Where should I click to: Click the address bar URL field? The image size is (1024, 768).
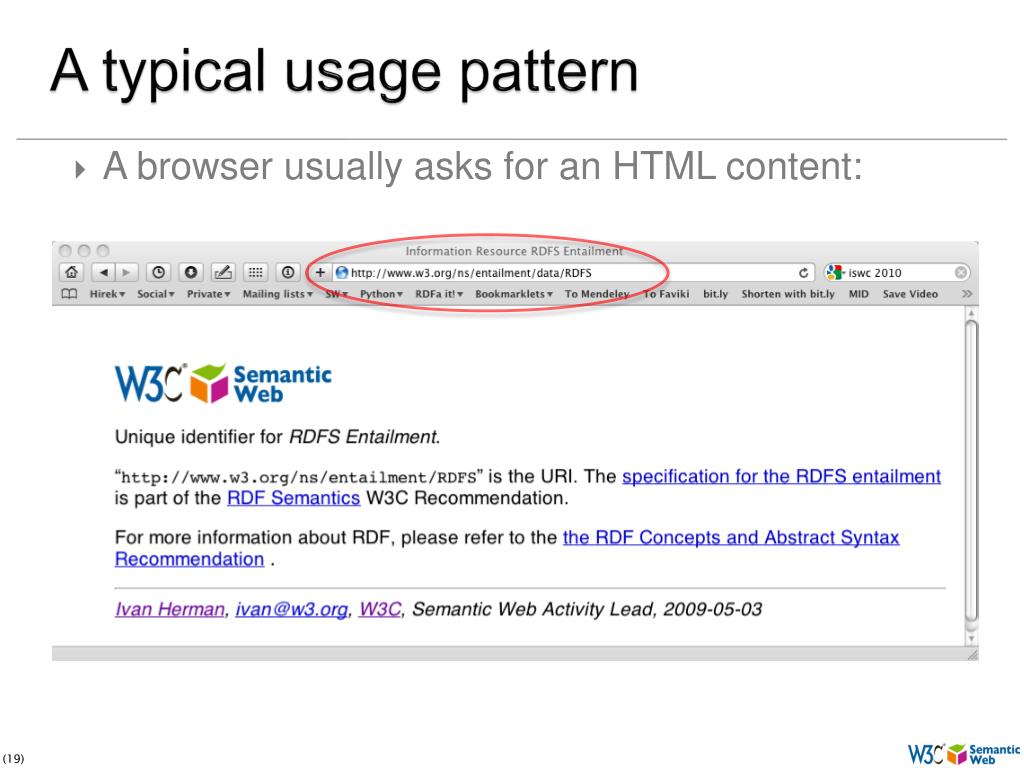[x=572, y=272]
